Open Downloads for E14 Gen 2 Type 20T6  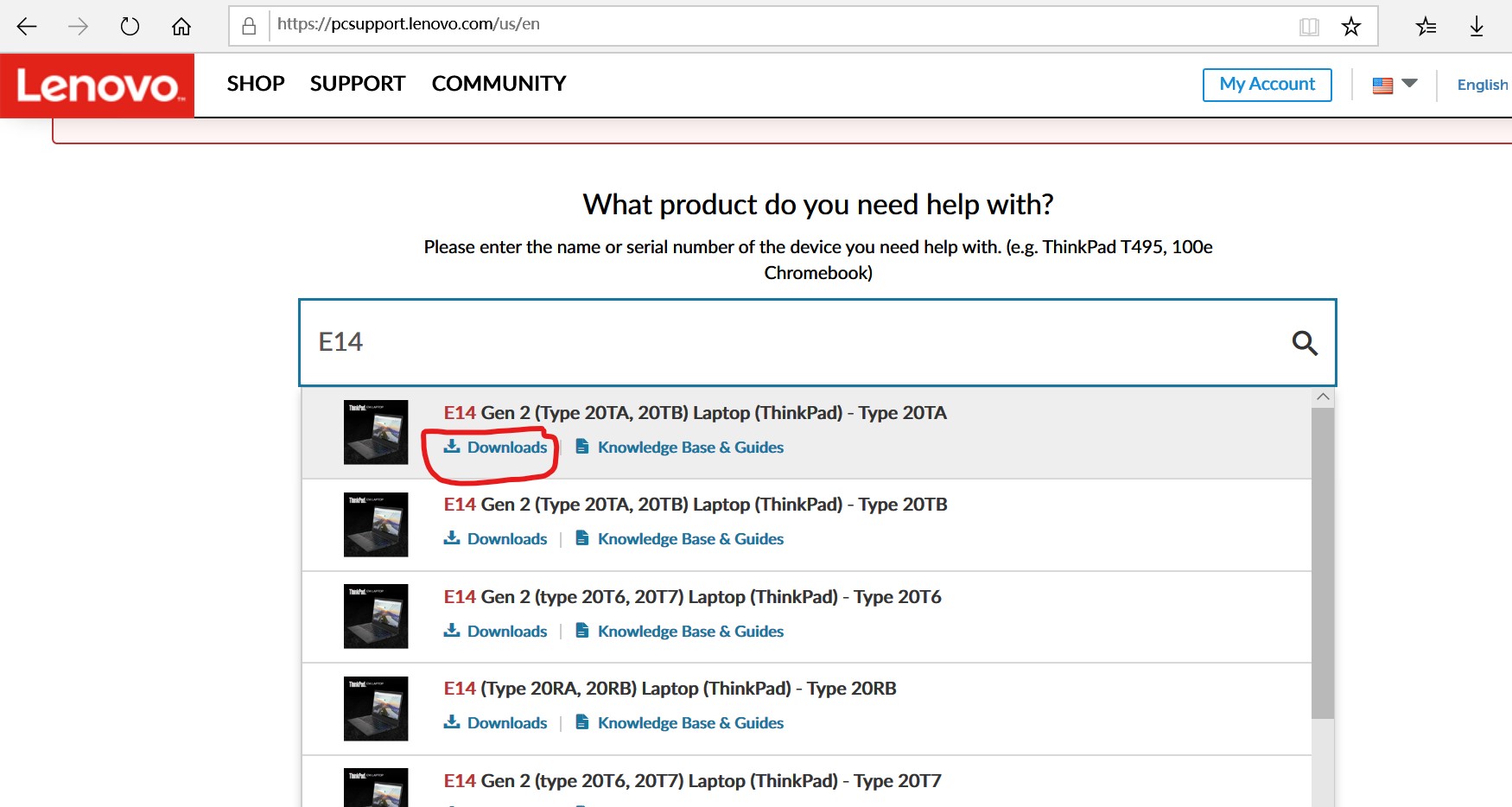tap(507, 632)
